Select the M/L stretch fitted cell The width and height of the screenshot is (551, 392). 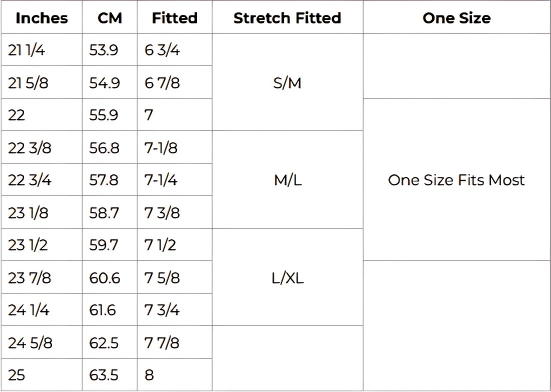click(x=287, y=180)
